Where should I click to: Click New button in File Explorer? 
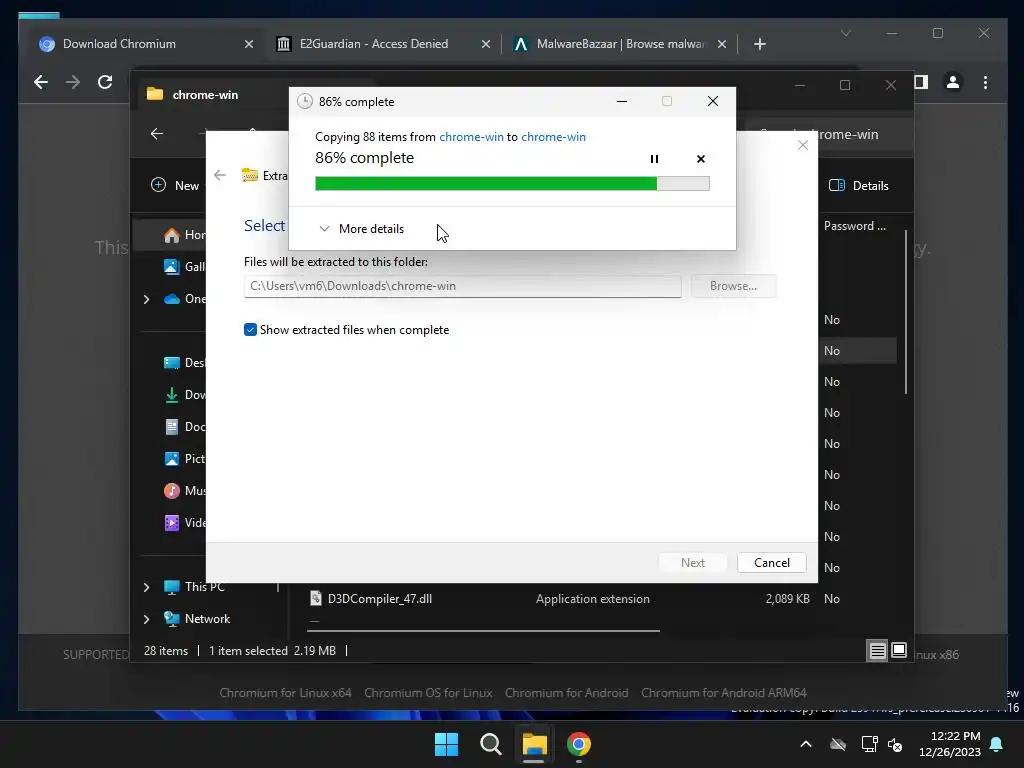(x=176, y=185)
